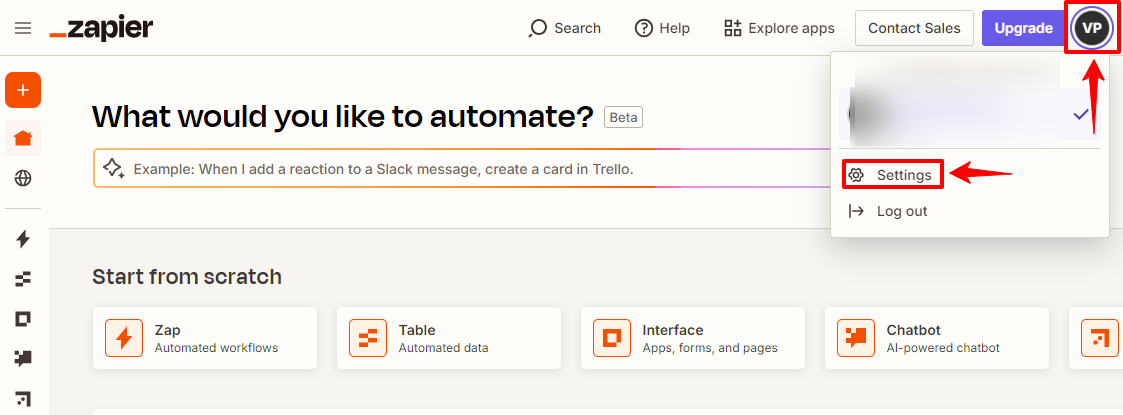Open Help from the top bar
Image resolution: width=1123 pixels, height=415 pixels.
(662, 29)
